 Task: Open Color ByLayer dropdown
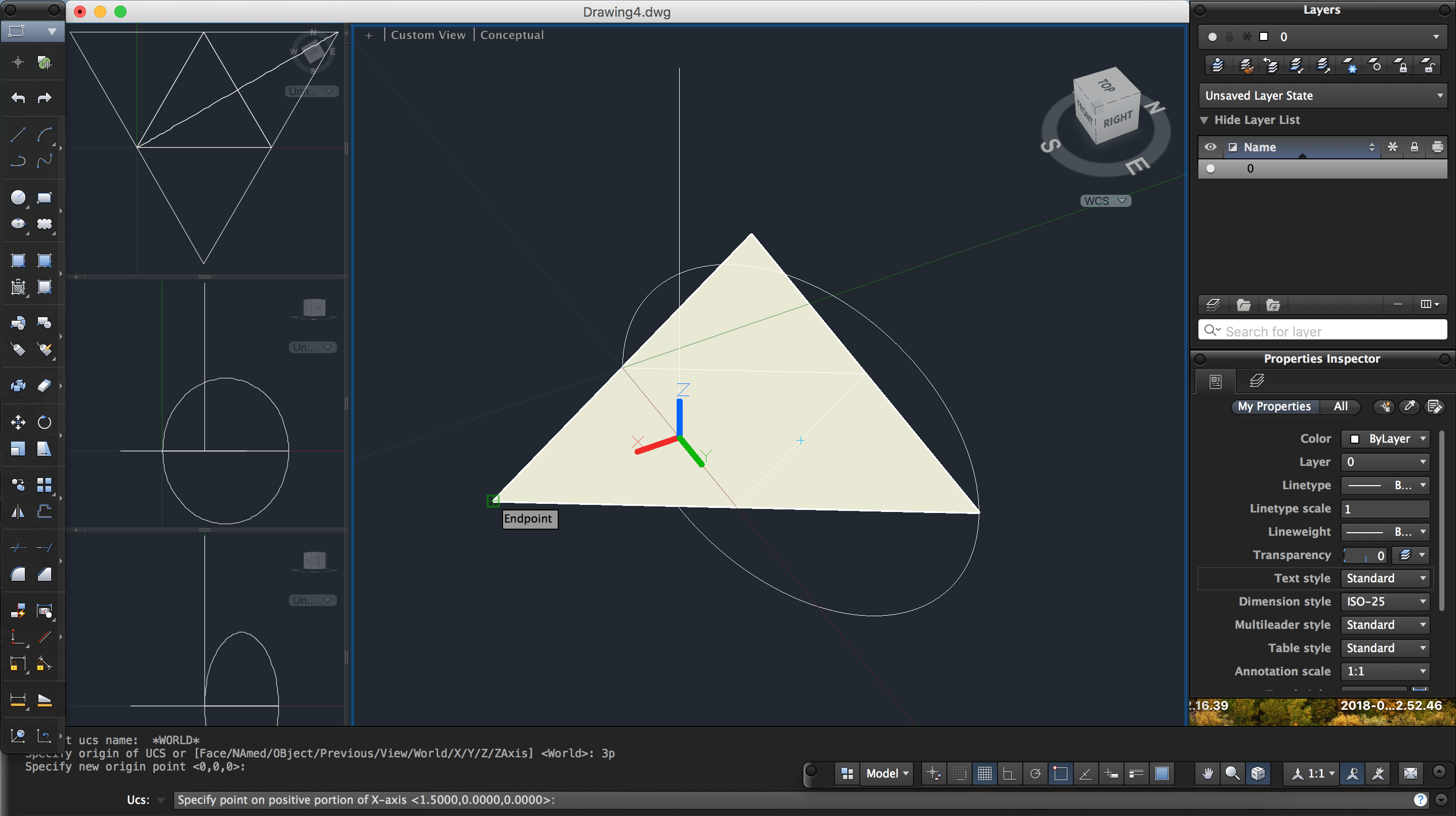[x=1386, y=439]
